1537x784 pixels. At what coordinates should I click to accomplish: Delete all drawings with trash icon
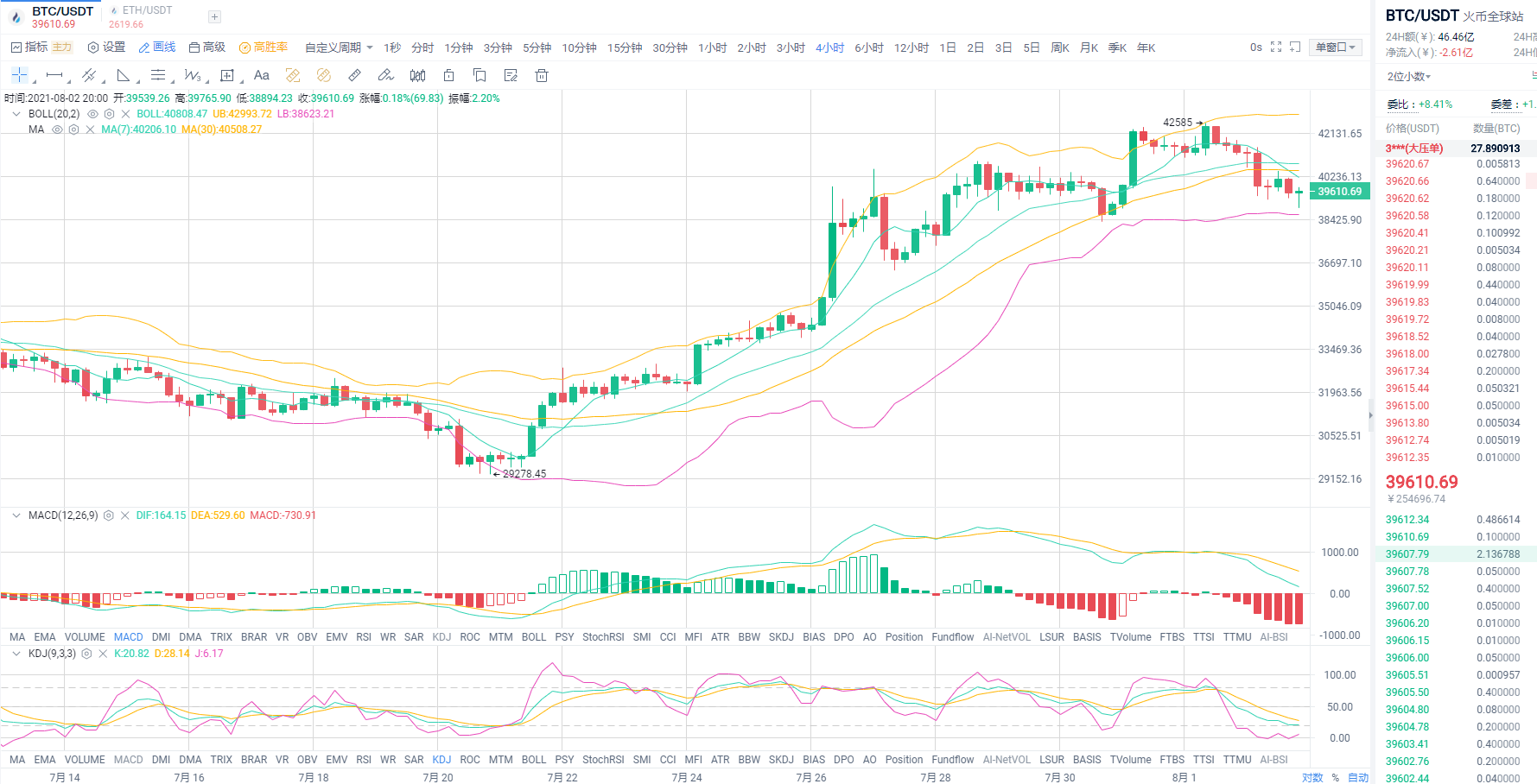542,75
